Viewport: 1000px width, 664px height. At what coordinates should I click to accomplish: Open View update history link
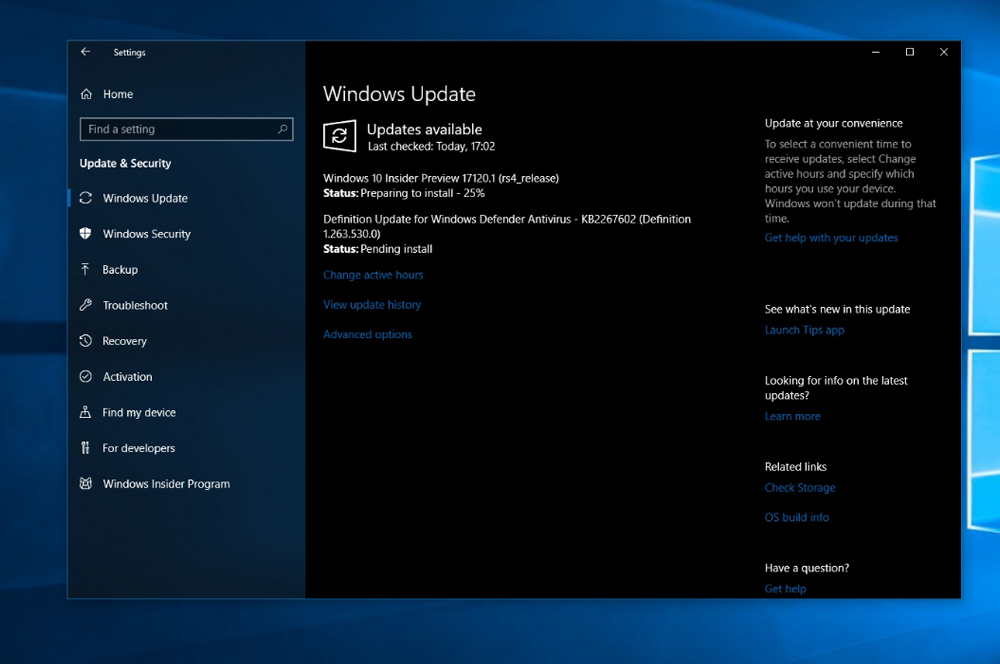pyautogui.click(x=372, y=305)
